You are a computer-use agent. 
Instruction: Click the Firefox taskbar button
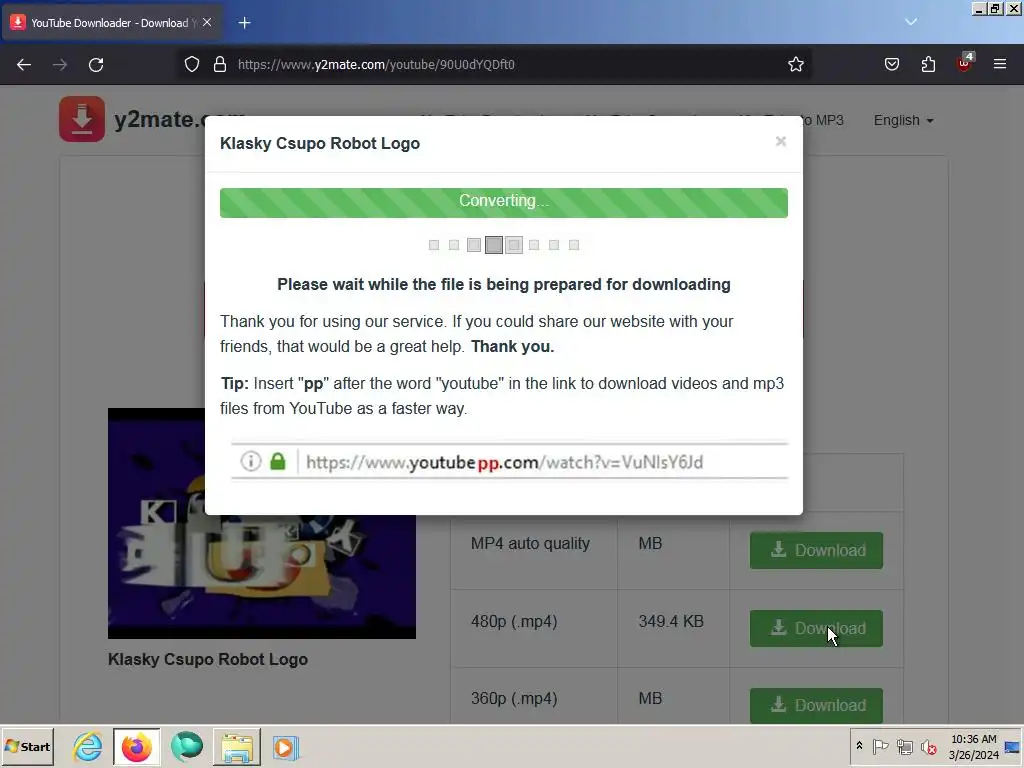[136, 746]
